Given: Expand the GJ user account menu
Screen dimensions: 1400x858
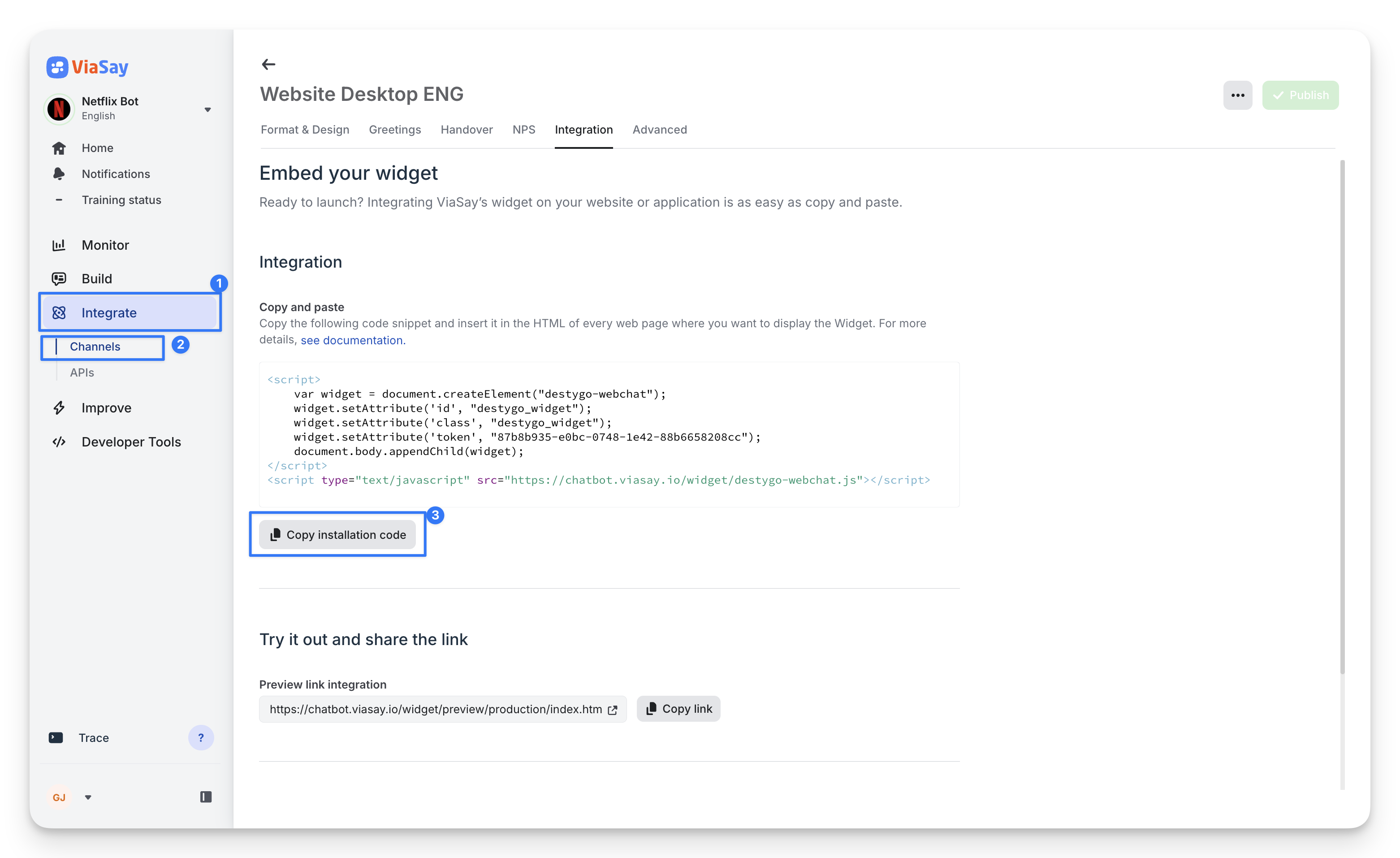Looking at the screenshot, I should click(88, 797).
